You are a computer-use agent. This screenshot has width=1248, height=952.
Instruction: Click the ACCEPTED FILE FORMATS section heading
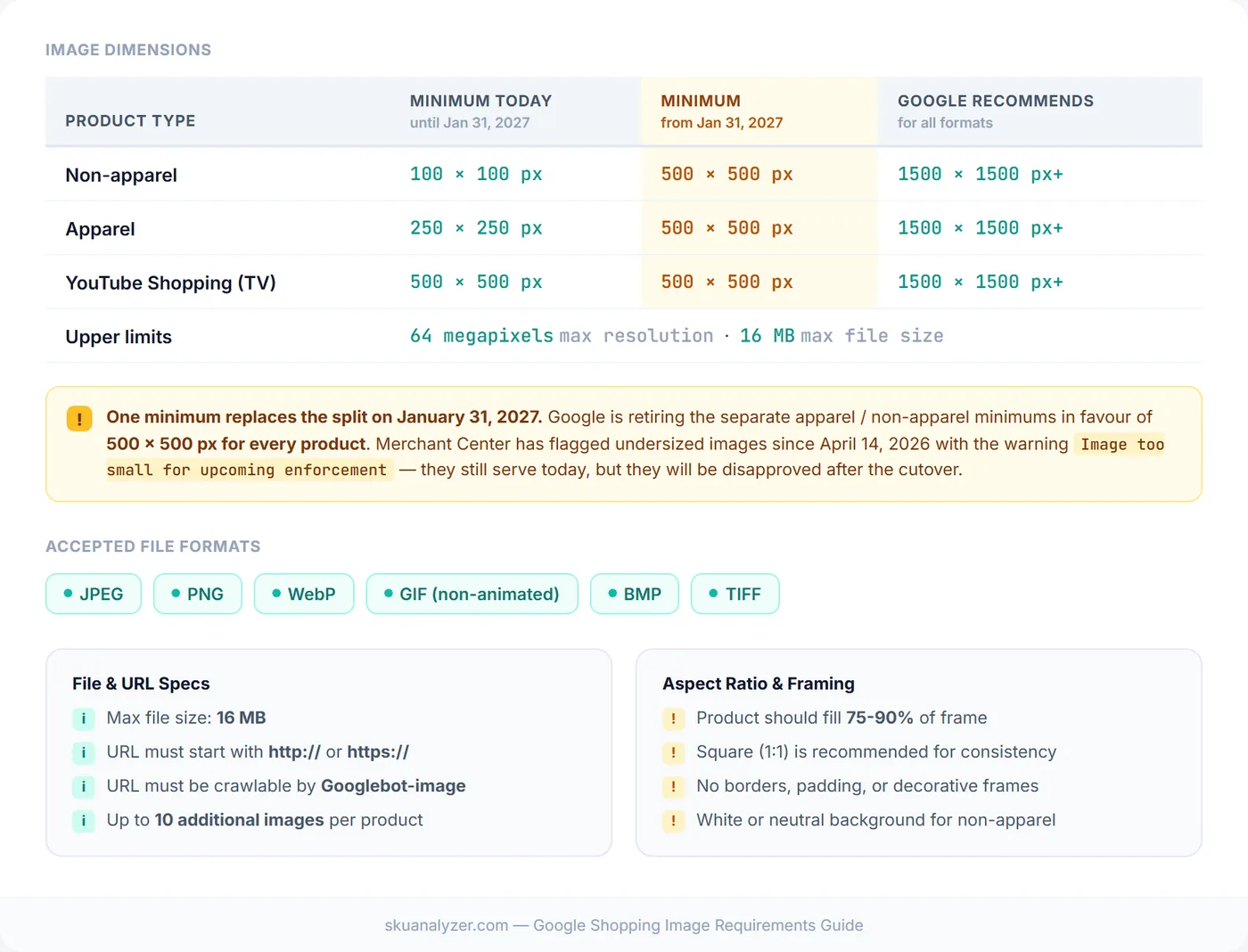point(153,546)
